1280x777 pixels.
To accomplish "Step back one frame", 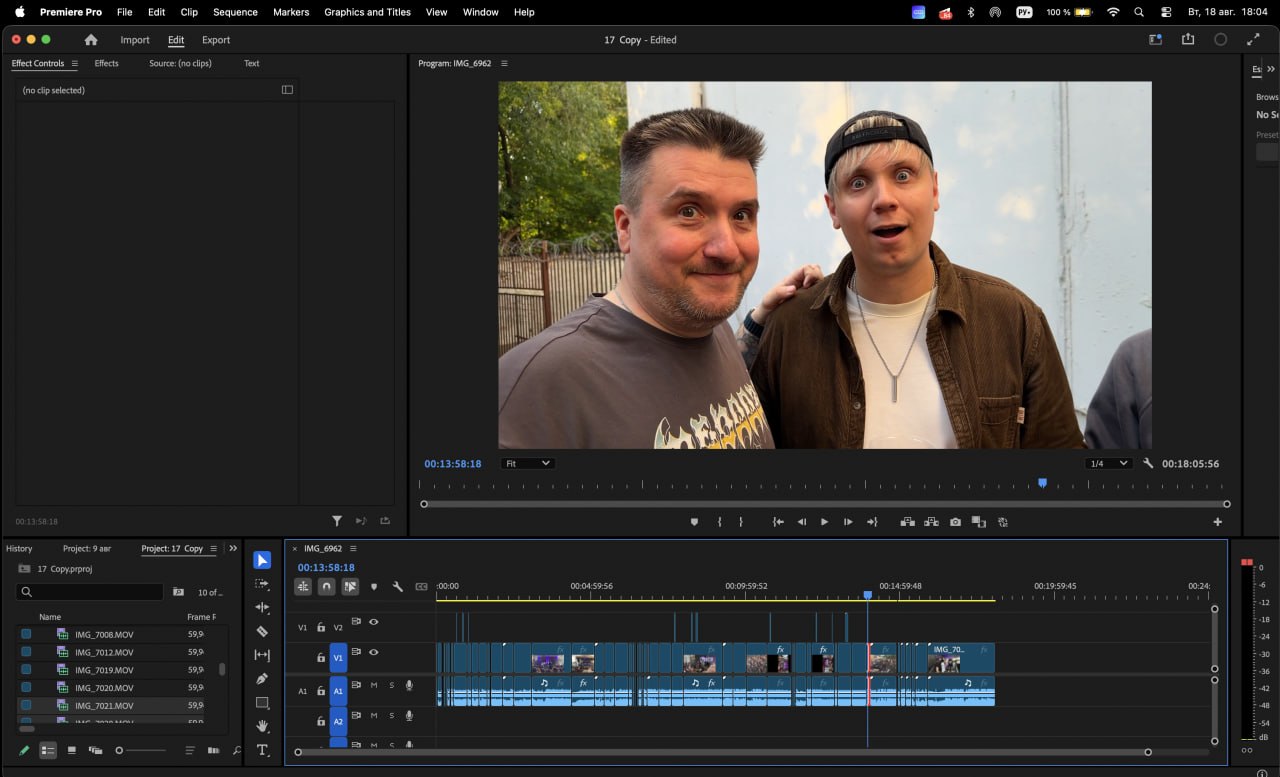I will (801, 522).
